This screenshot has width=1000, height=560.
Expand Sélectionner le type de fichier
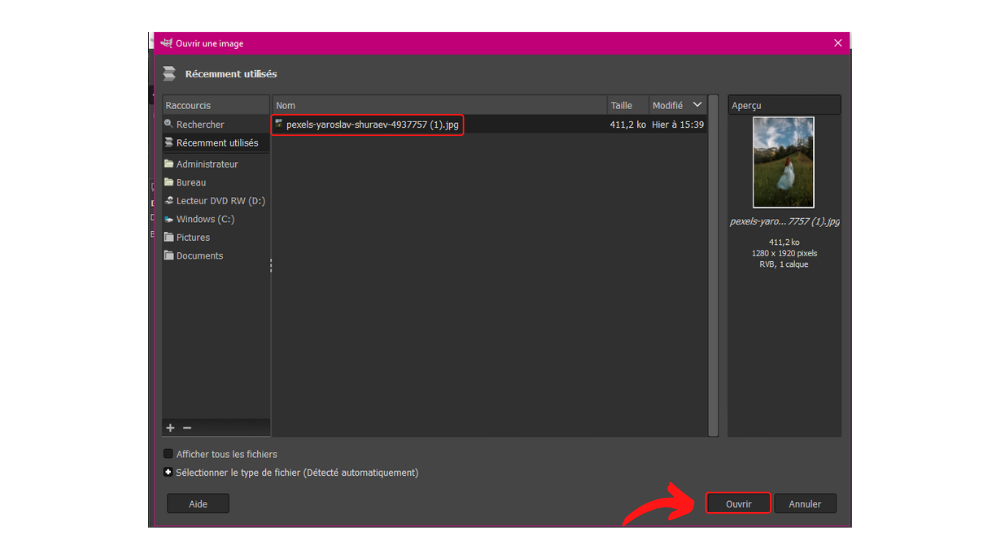(168, 472)
